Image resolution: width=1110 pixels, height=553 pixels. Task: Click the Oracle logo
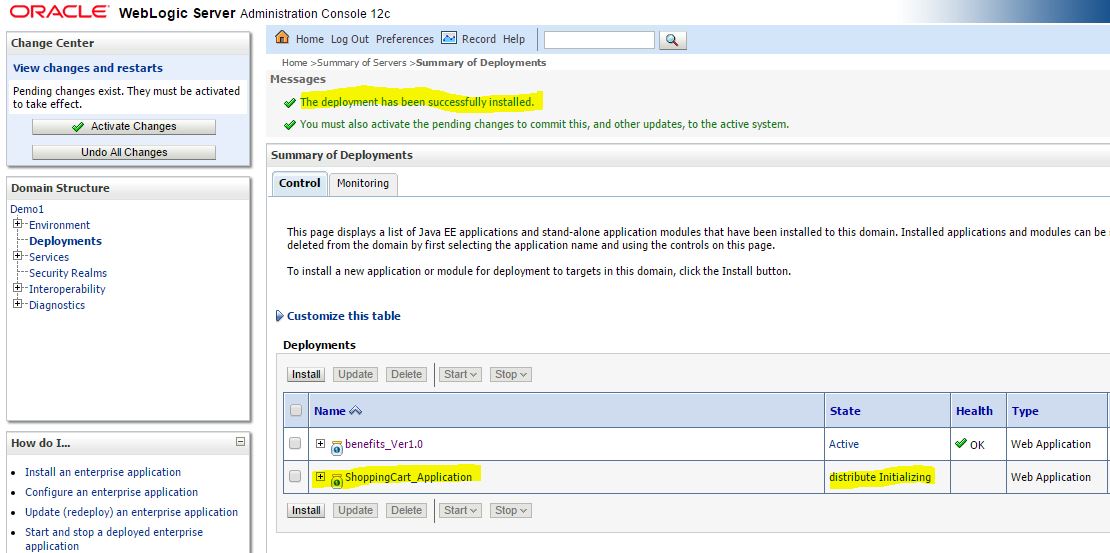(x=59, y=12)
